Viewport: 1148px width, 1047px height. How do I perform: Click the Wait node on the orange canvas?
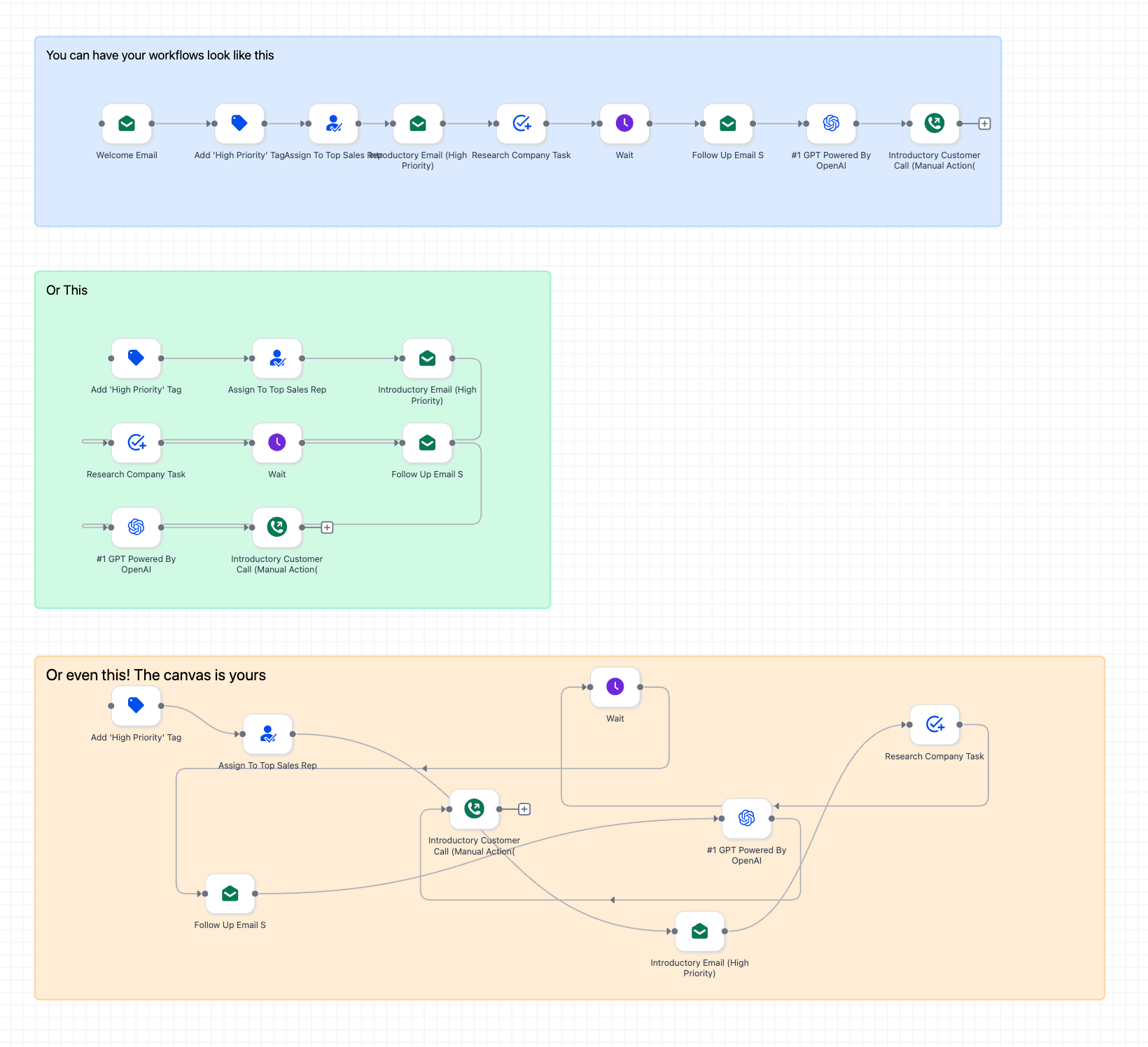click(615, 687)
